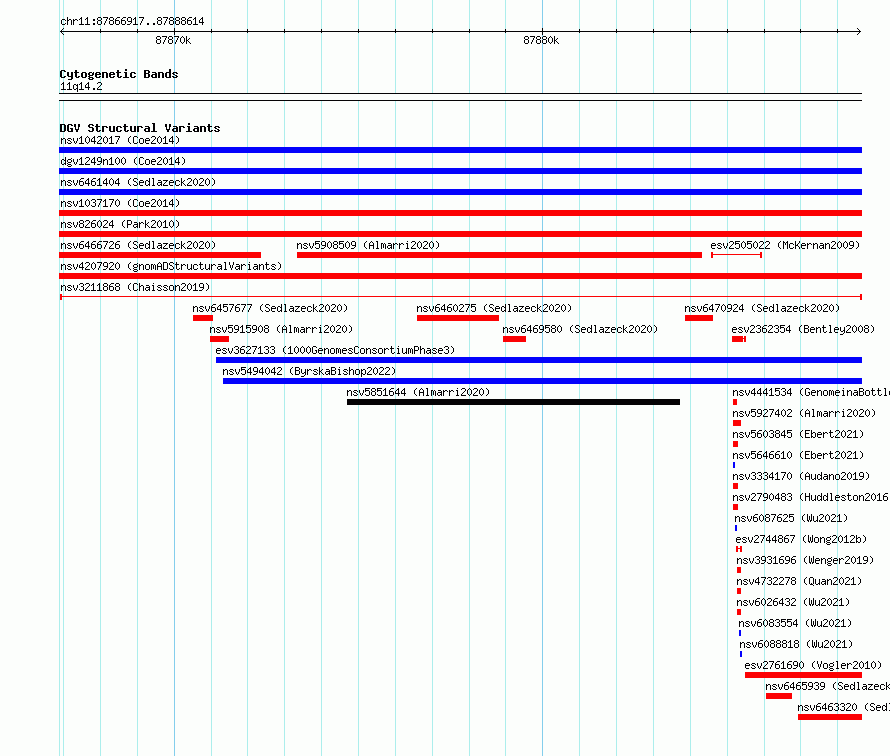Click the red bar under nsv6463320
This screenshot has height=756, width=890.
pos(830,717)
